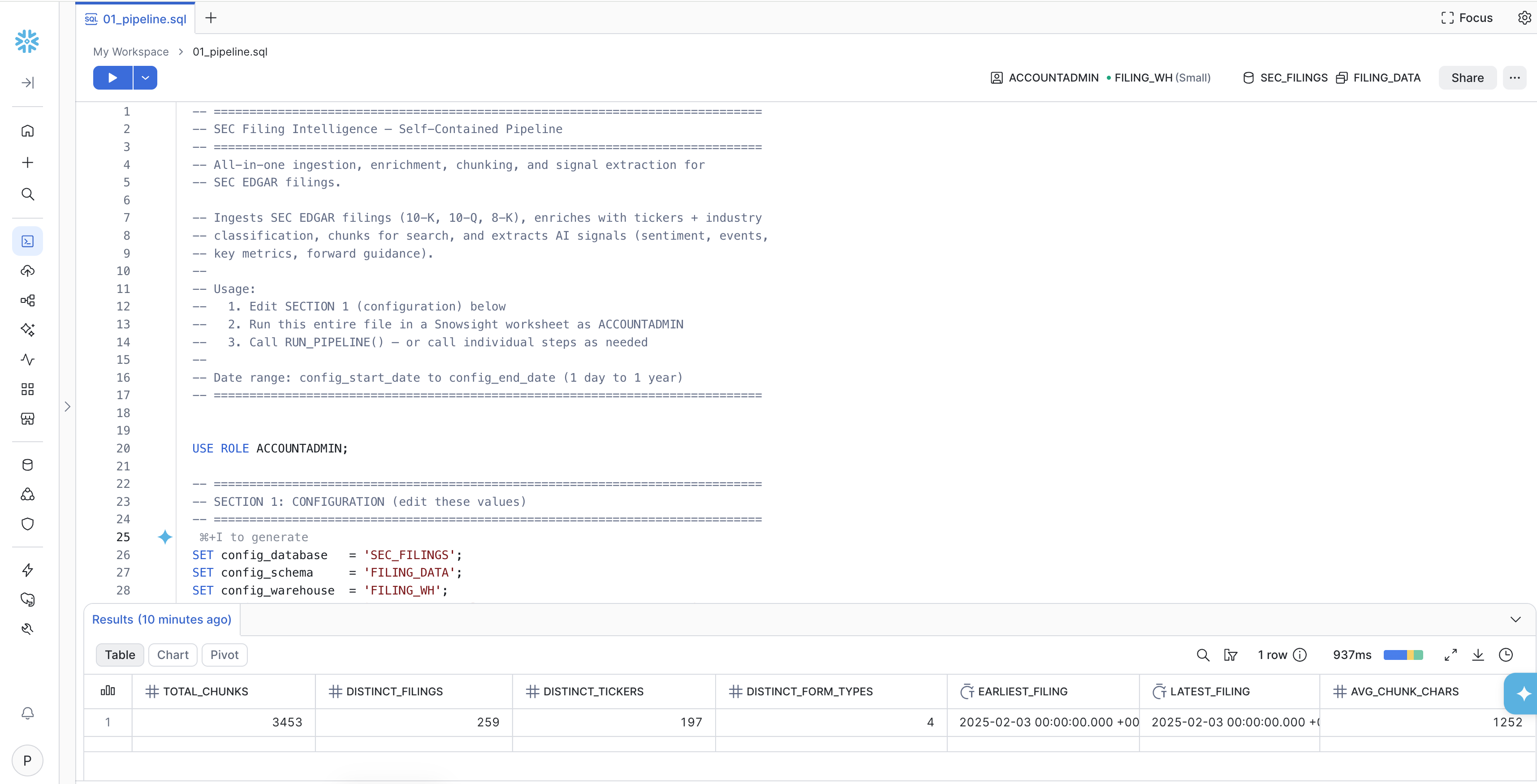The height and width of the screenshot is (784, 1537).
Task: Open the FILING_DATA schema selector
Action: coord(1378,78)
